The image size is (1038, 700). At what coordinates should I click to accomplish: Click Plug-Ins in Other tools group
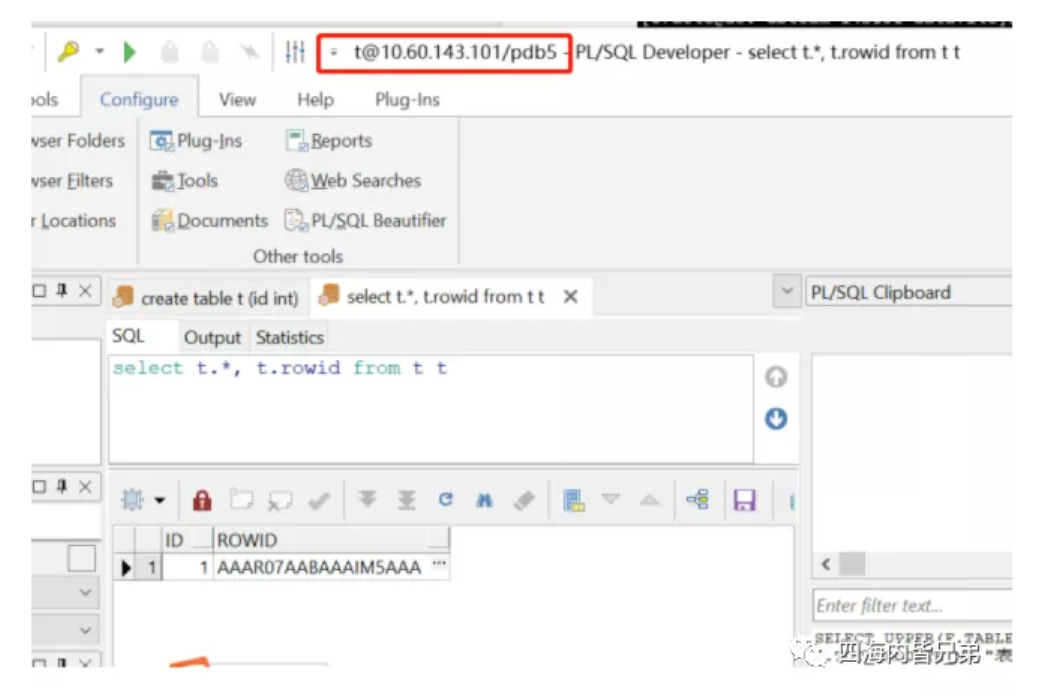[196, 140]
